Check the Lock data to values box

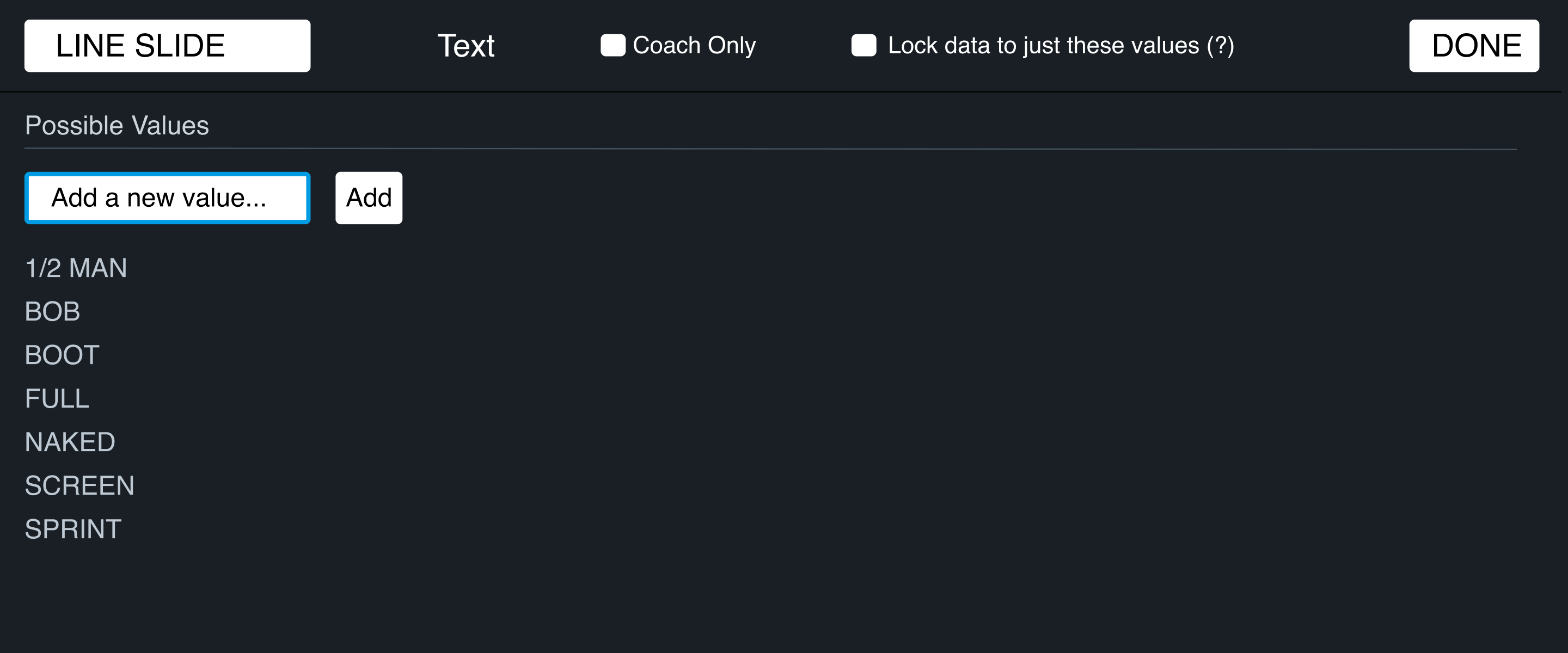click(863, 45)
